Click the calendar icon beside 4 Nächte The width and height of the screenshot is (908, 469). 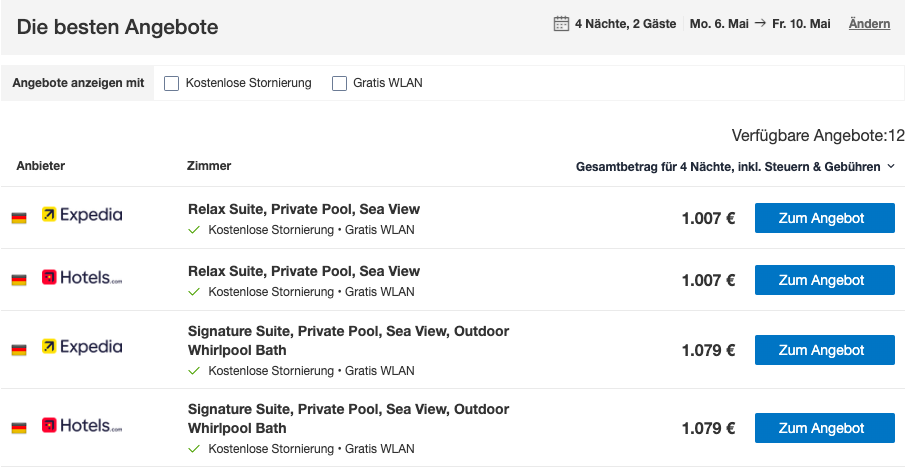click(561, 24)
